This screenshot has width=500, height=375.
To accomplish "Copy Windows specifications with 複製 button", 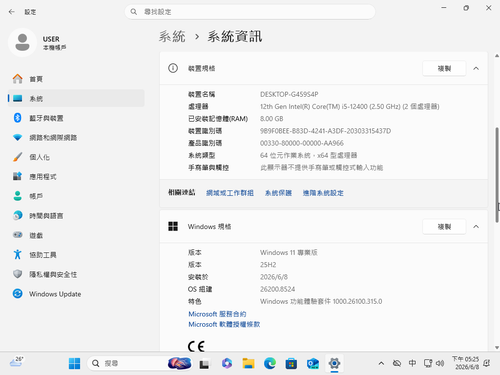I will (x=444, y=227).
